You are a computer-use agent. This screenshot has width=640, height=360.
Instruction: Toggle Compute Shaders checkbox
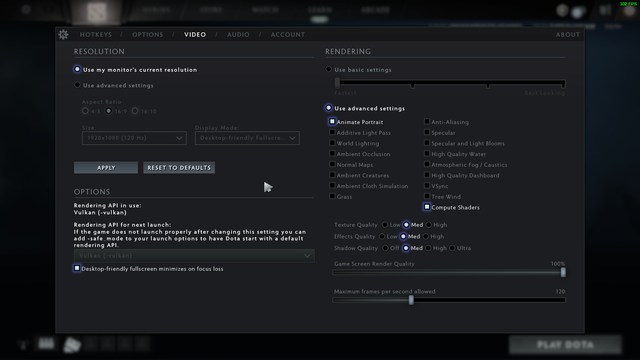[x=427, y=207]
